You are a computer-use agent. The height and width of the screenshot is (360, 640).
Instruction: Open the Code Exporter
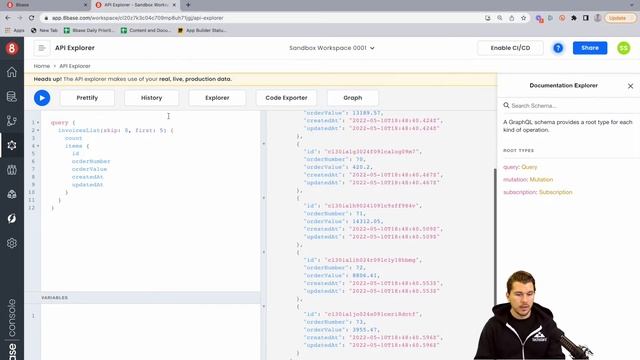tap(286, 98)
